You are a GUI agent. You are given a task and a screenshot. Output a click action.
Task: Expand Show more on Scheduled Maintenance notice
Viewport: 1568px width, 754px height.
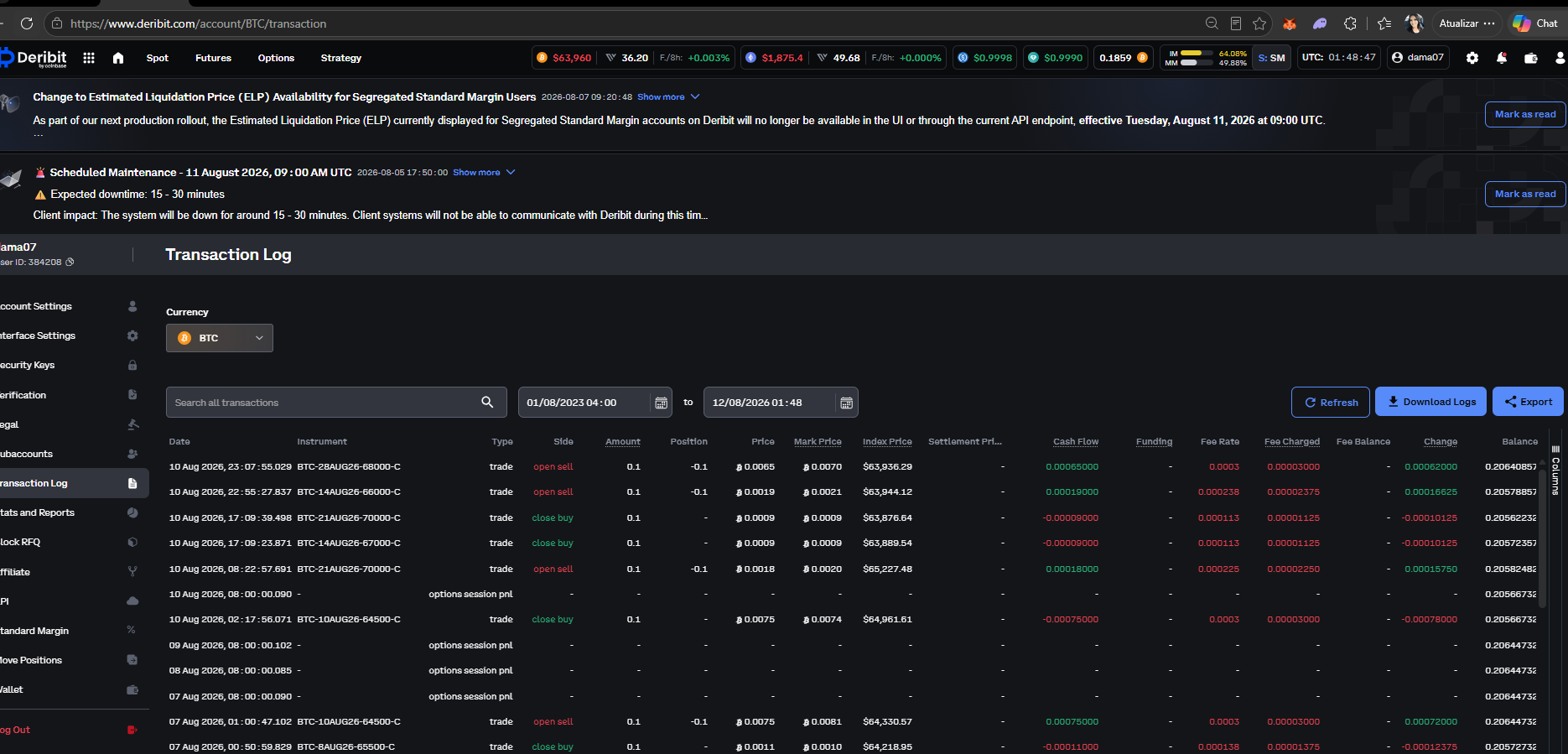pos(484,173)
